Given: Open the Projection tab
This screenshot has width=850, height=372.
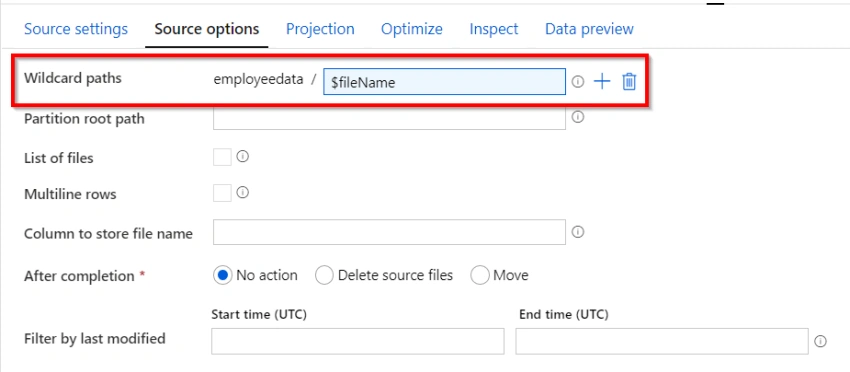Looking at the screenshot, I should tap(320, 29).
